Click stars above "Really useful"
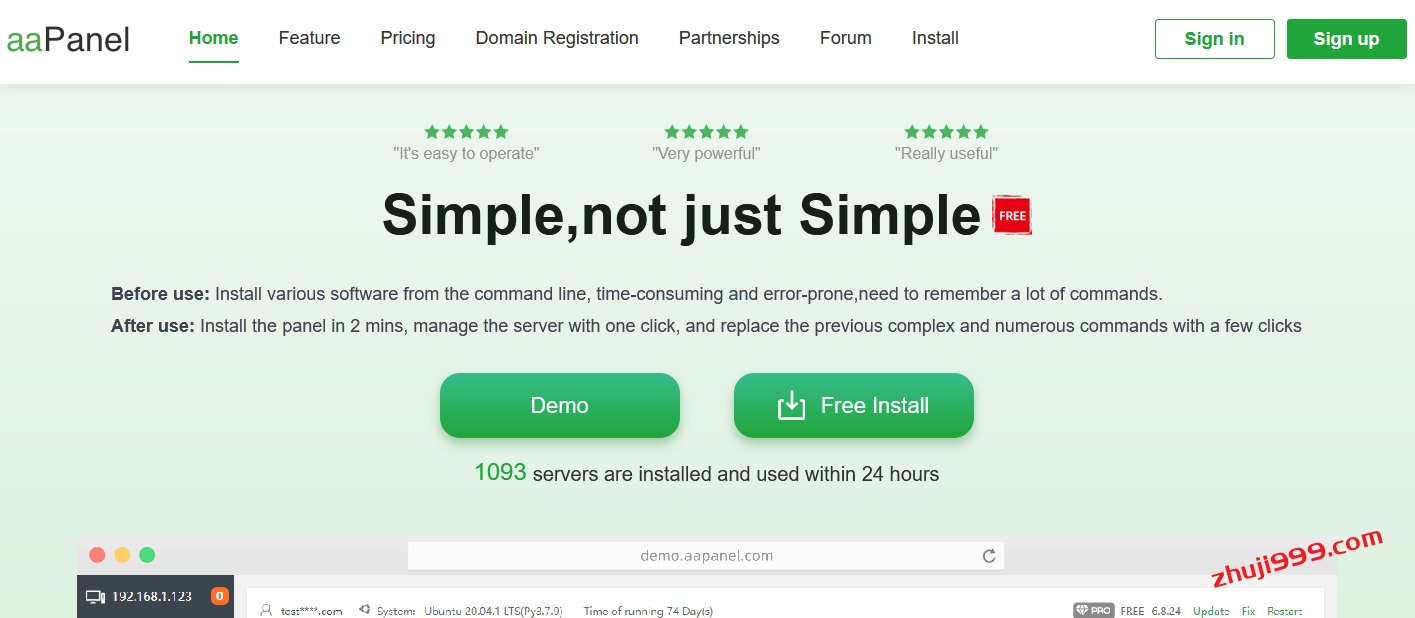 (x=946, y=132)
